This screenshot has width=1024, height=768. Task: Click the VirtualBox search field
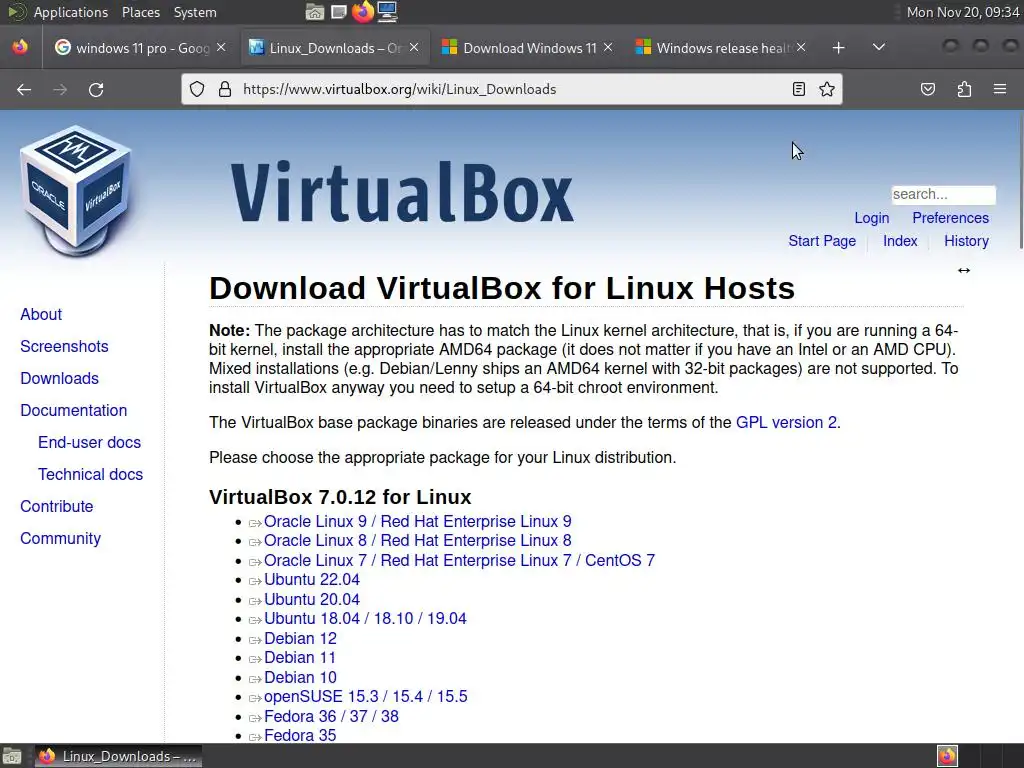pos(944,195)
